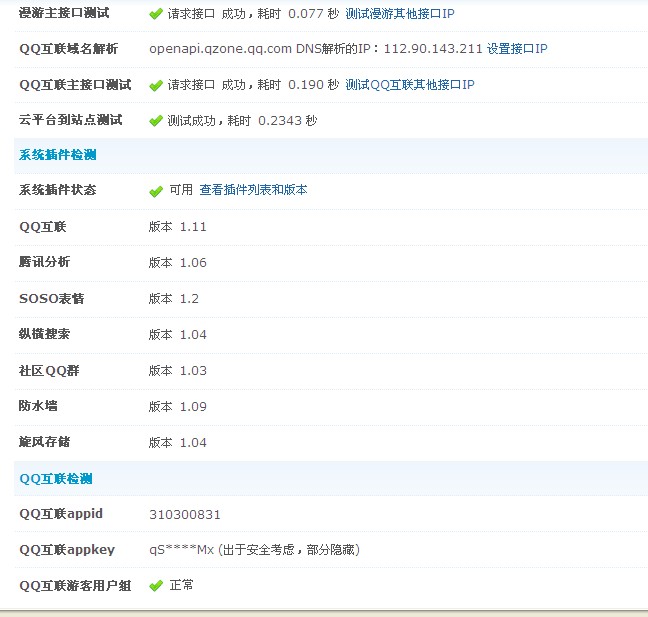Select SOSO表情 version 1.2 text
The width and height of the screenshot is (648, 617).
tap(174, 299)
